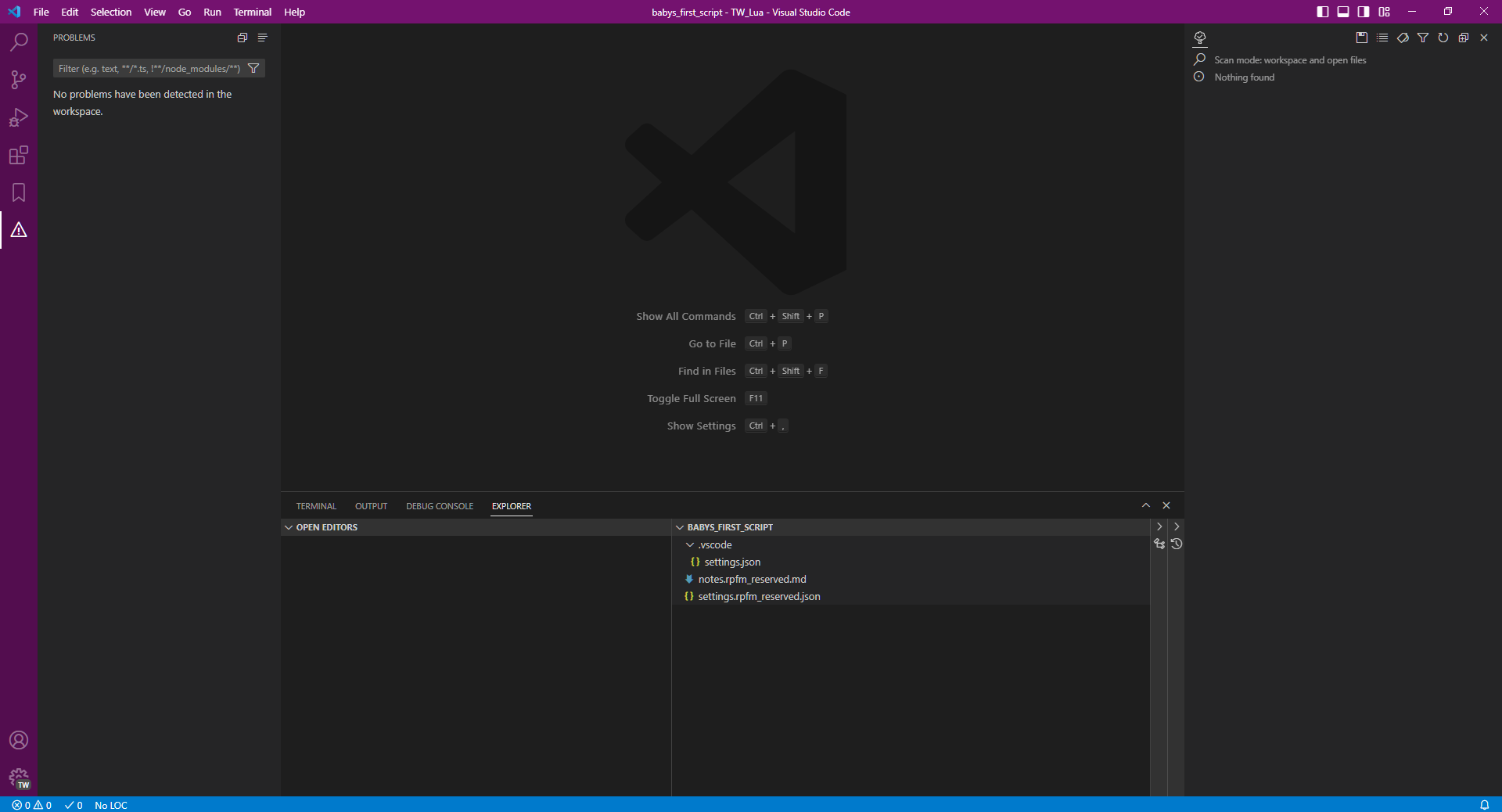Image resolution: width=1502 pixels, height=812 pixels.
Task: Expand the outline section chevron above structure icon
Action: coord(1159,526)
